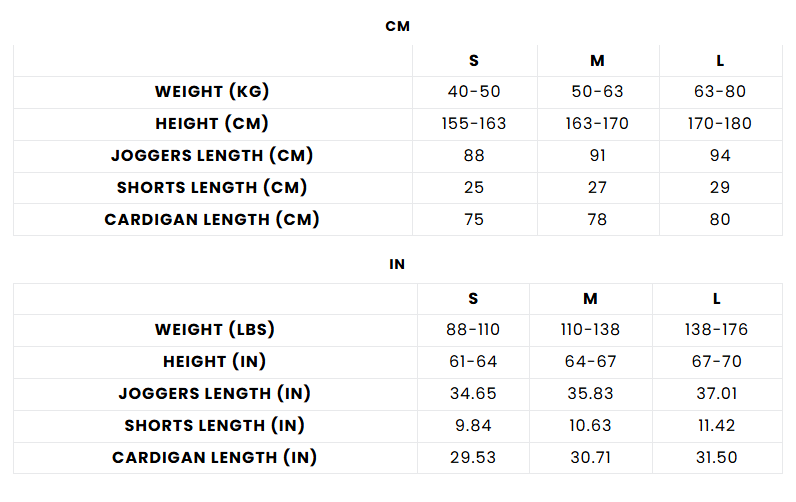Image resolution: width=796 pixels, height=502 pixels.
Task: Click the WEIGHT (LBS) row label
Action: click(214, 330)
